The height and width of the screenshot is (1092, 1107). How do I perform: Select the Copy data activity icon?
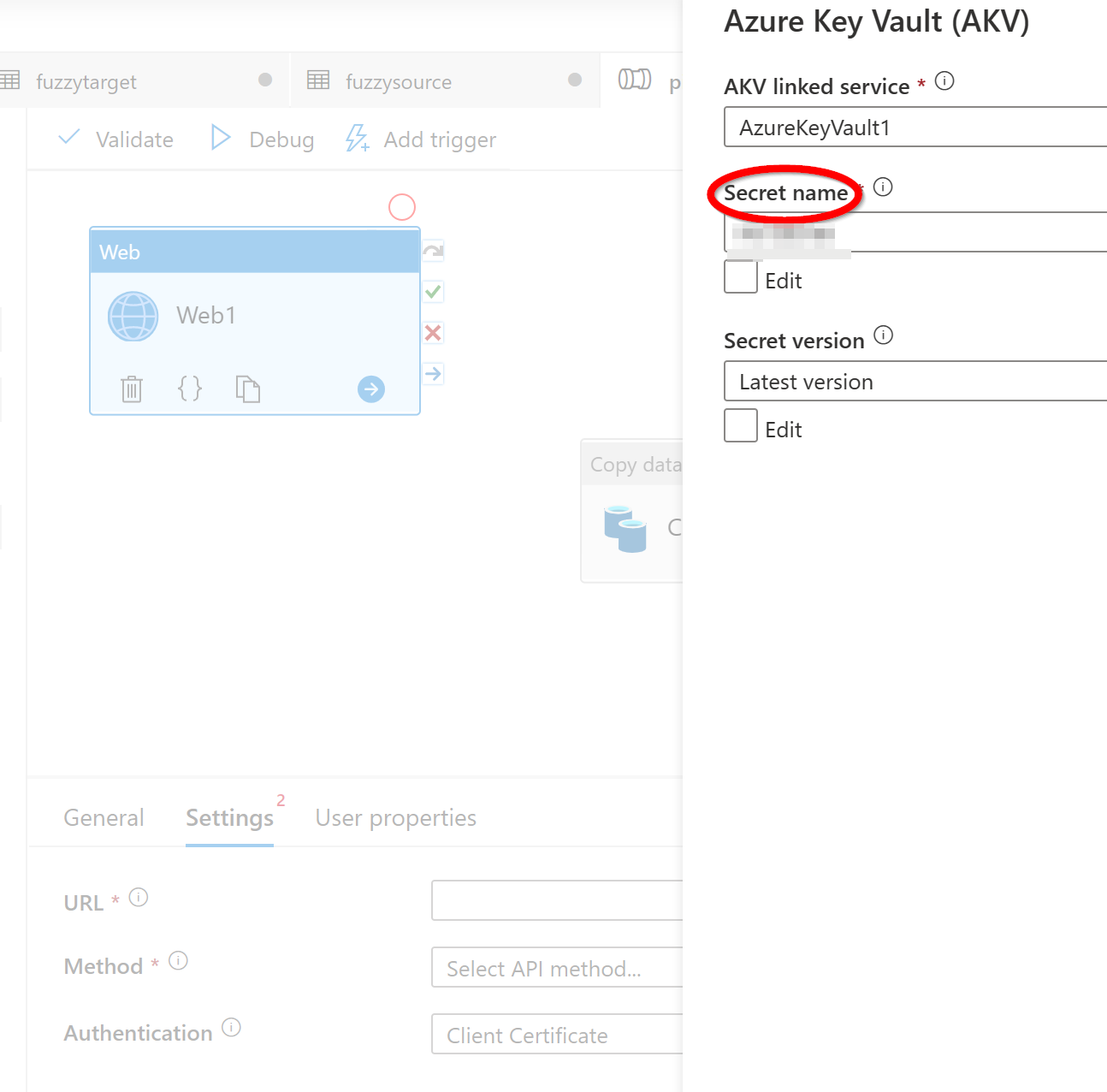click(x=625, y=529)
